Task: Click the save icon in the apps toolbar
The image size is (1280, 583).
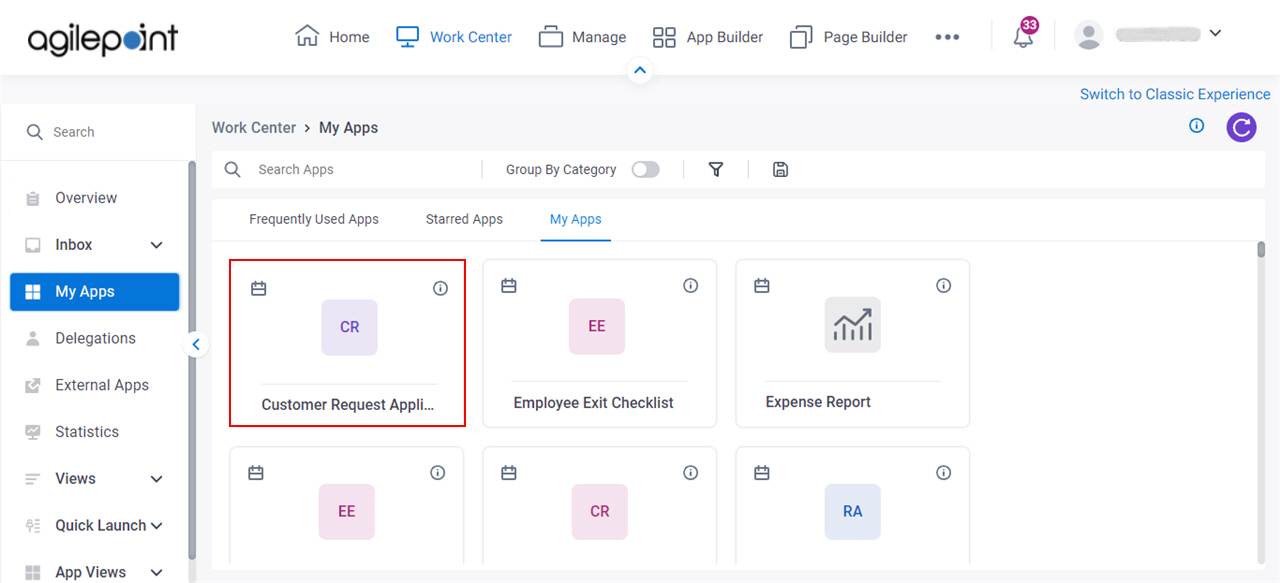Action: 781,170
